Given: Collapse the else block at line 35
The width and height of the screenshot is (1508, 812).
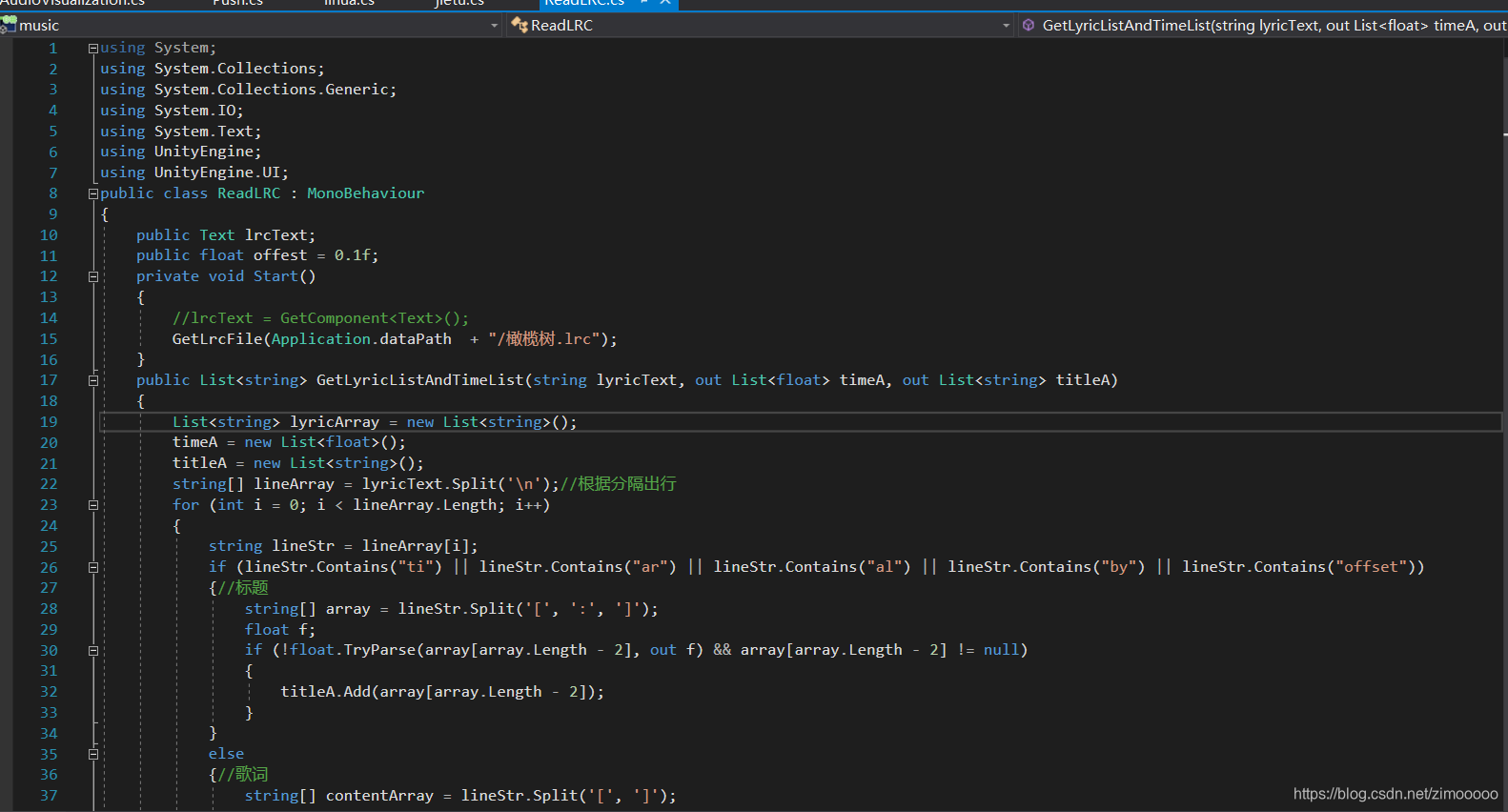Looking at the screenshot, I should click(93, 754).
